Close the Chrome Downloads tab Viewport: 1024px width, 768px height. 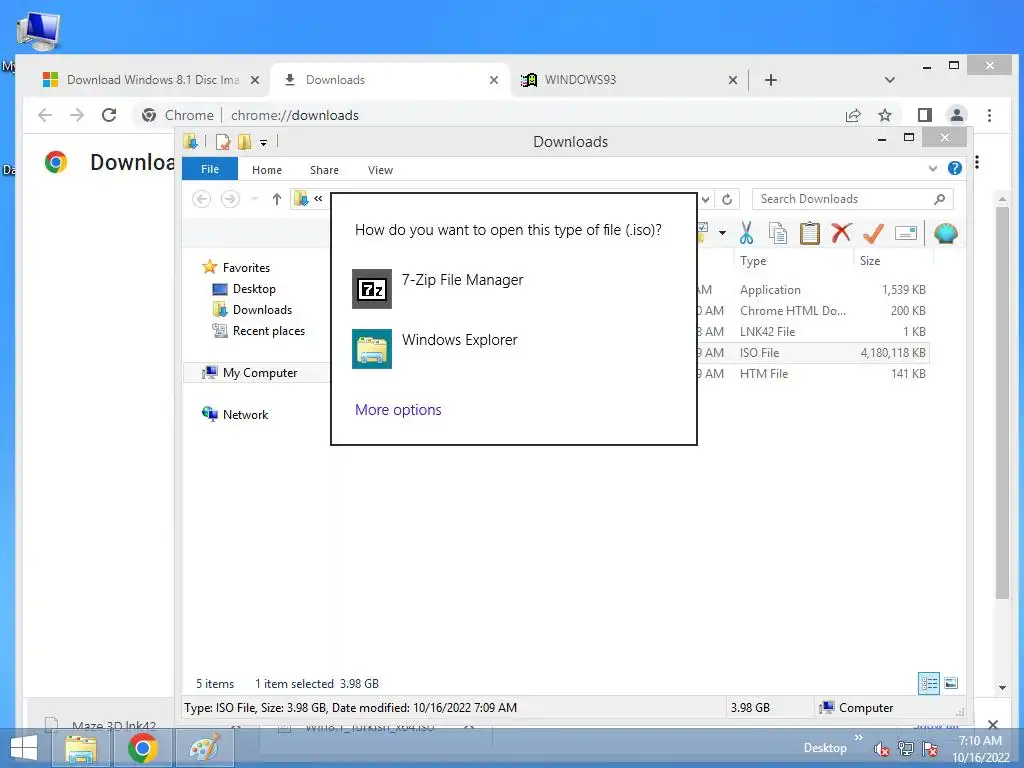[494, 80]
